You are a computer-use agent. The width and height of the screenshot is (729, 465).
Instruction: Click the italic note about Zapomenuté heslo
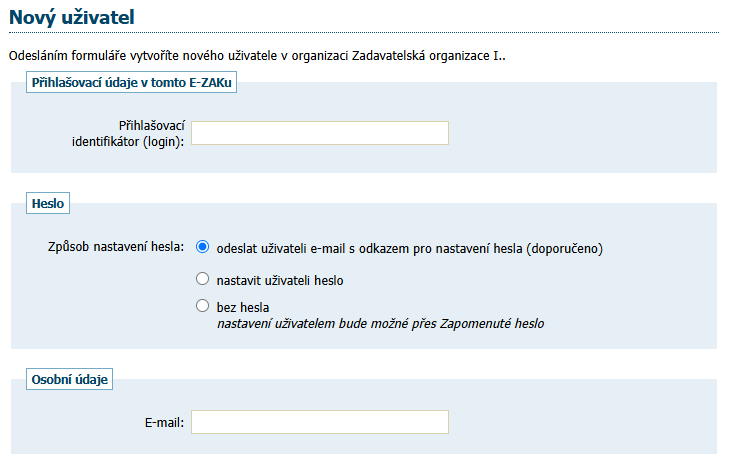[380, 323]
